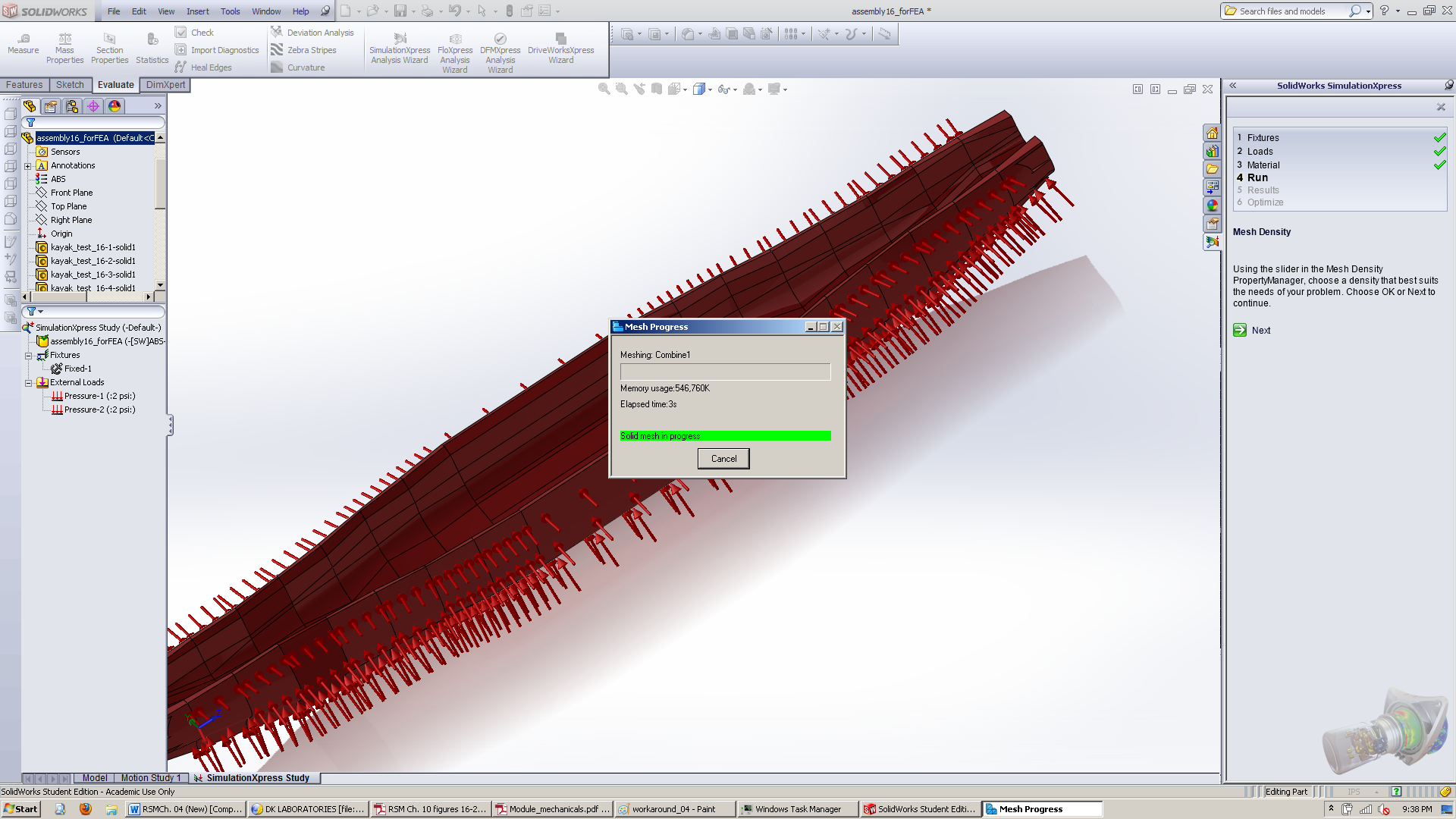Image resolution: width=1456 pixels, height=819 pixels.
Task: Launch FloXpress Analysis Wizard
Action: point(455,53)
